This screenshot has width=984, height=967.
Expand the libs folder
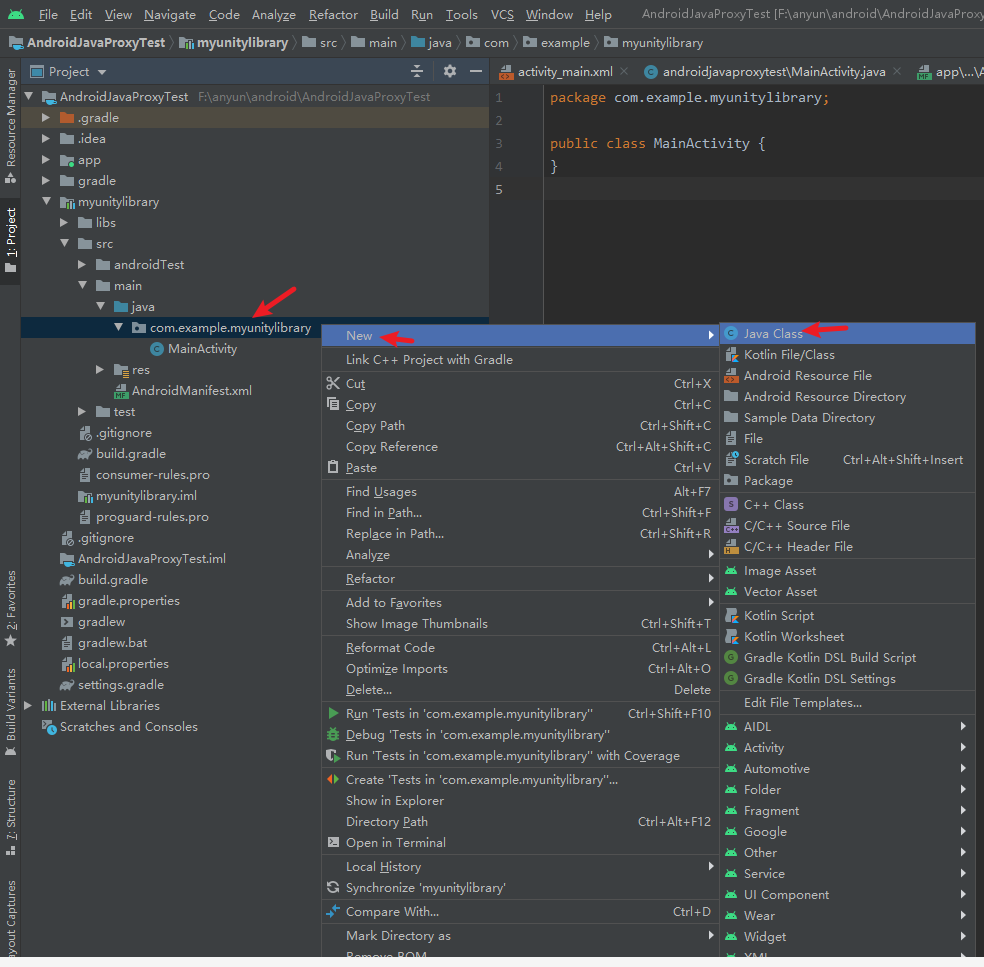click(x=63, y=222)
